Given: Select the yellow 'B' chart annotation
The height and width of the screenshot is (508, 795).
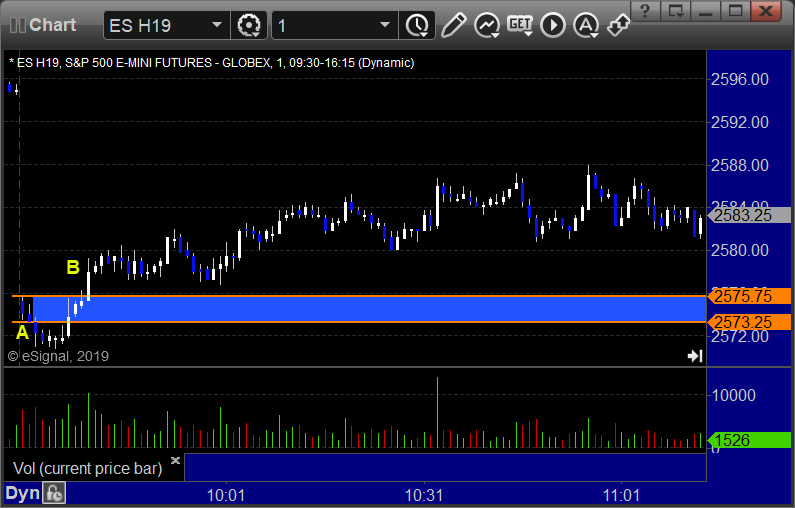Looking at the screenshot, I should tap(73, 267).
